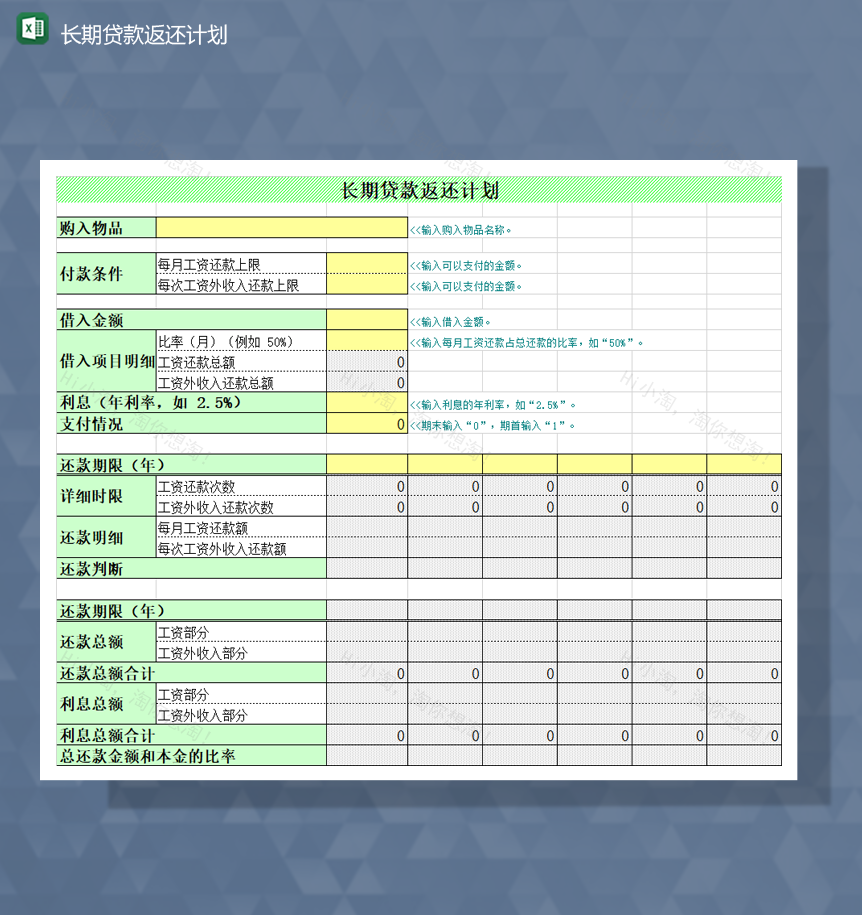862x915 pixels.
Task: Select the 工资还款次数 row label
Action: (x=200, y=487)
